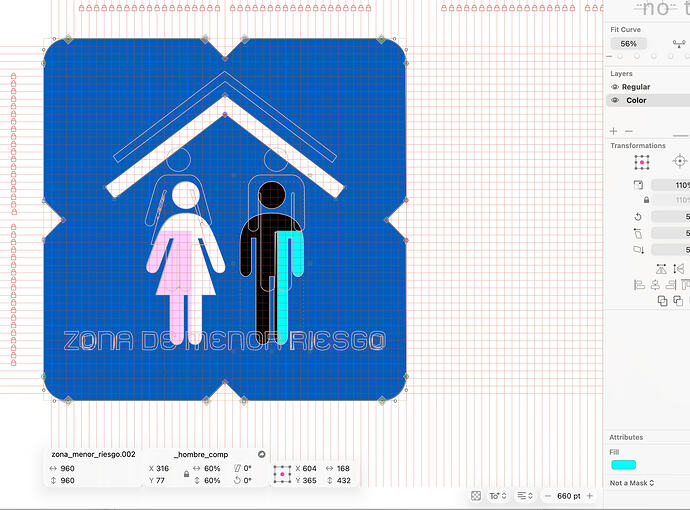
Task: Align selection to the left edge
Action: 639,285
